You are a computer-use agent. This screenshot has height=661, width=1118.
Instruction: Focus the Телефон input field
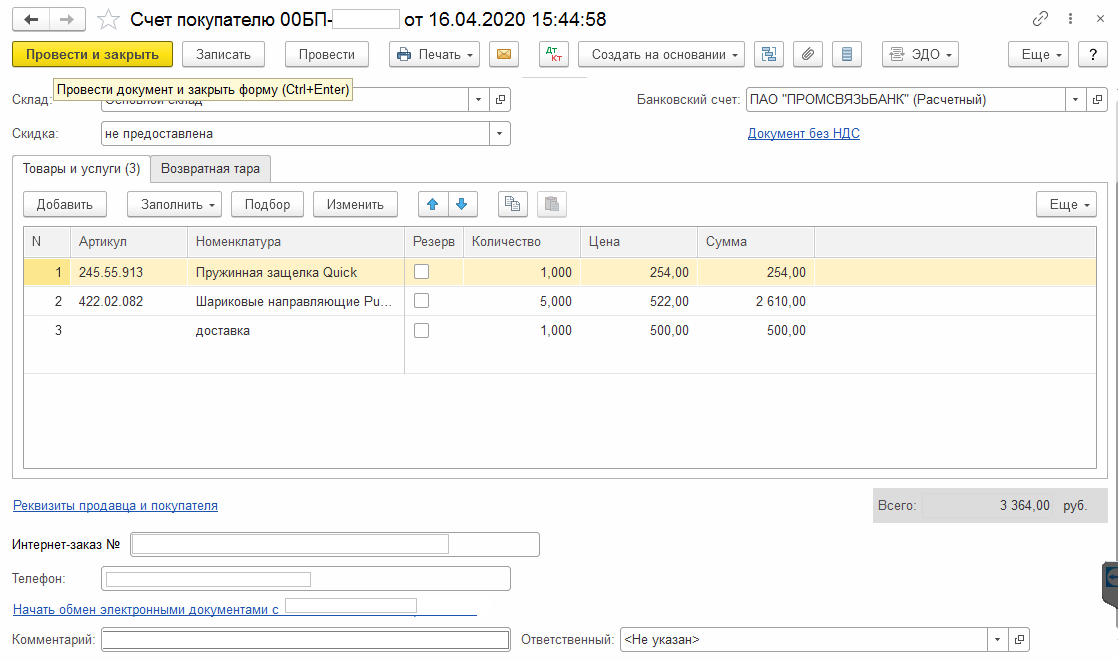(x=306, y=579)
